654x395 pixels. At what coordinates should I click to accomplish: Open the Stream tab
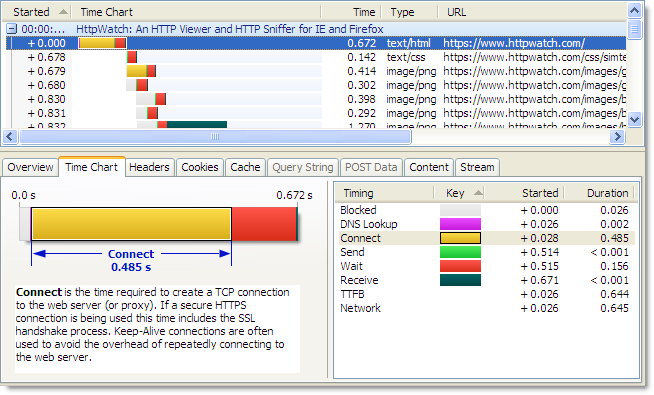477,167
